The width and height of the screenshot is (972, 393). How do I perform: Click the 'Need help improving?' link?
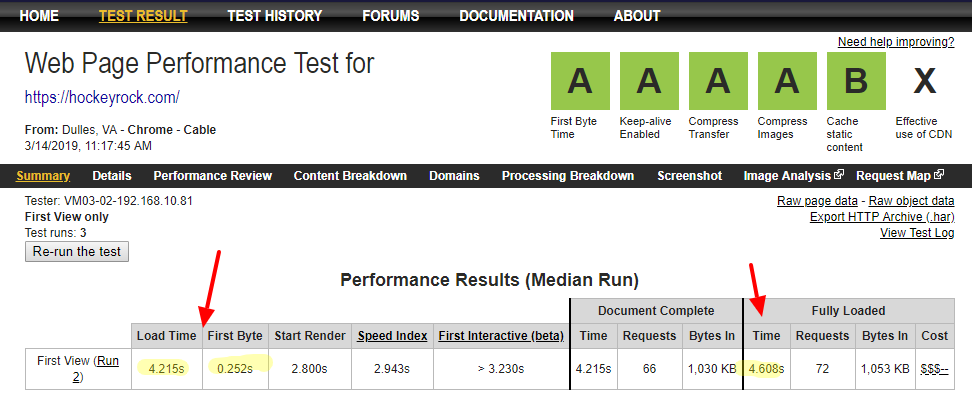tap(896, 42)
